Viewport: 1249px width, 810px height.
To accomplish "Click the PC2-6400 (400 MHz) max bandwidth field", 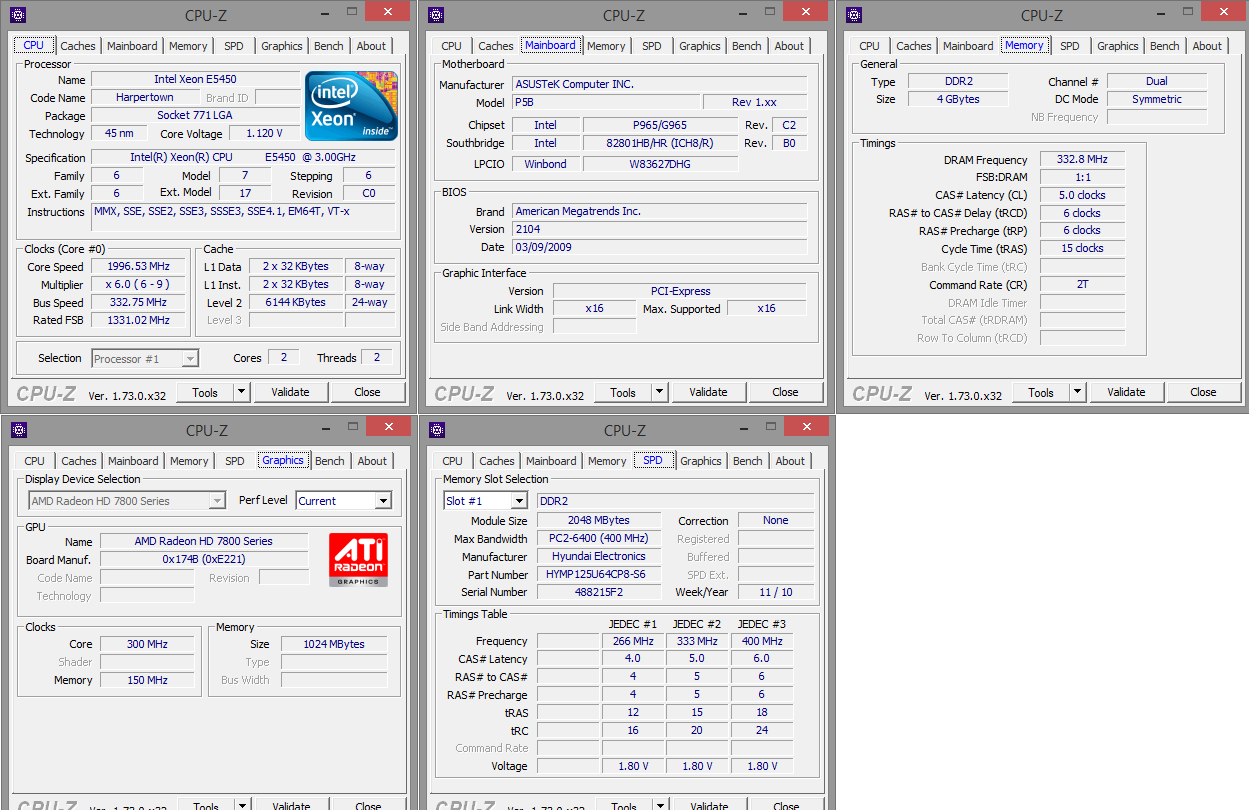I will click(x=599, y=538).
